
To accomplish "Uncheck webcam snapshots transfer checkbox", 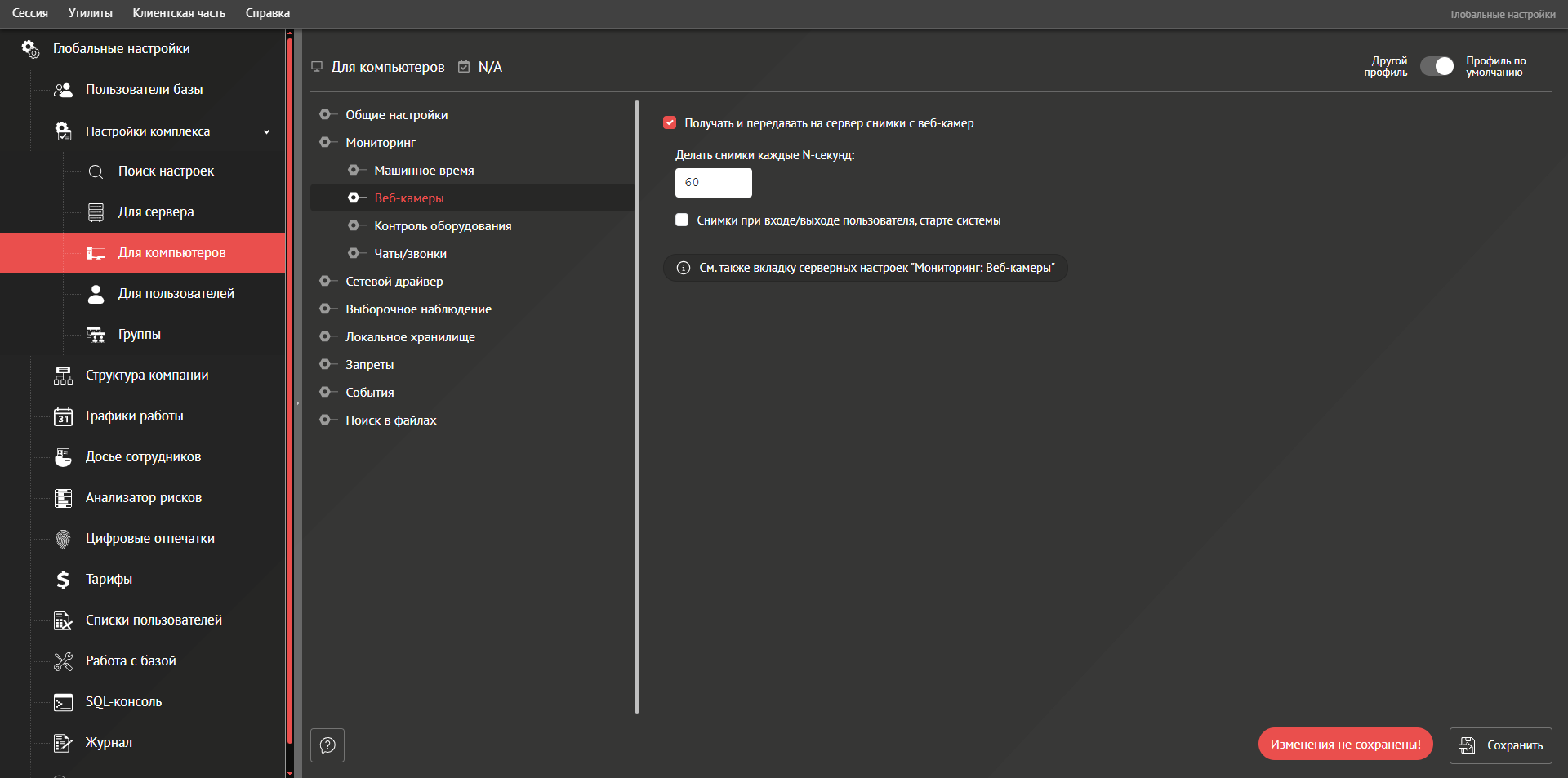I will (670, 123).
